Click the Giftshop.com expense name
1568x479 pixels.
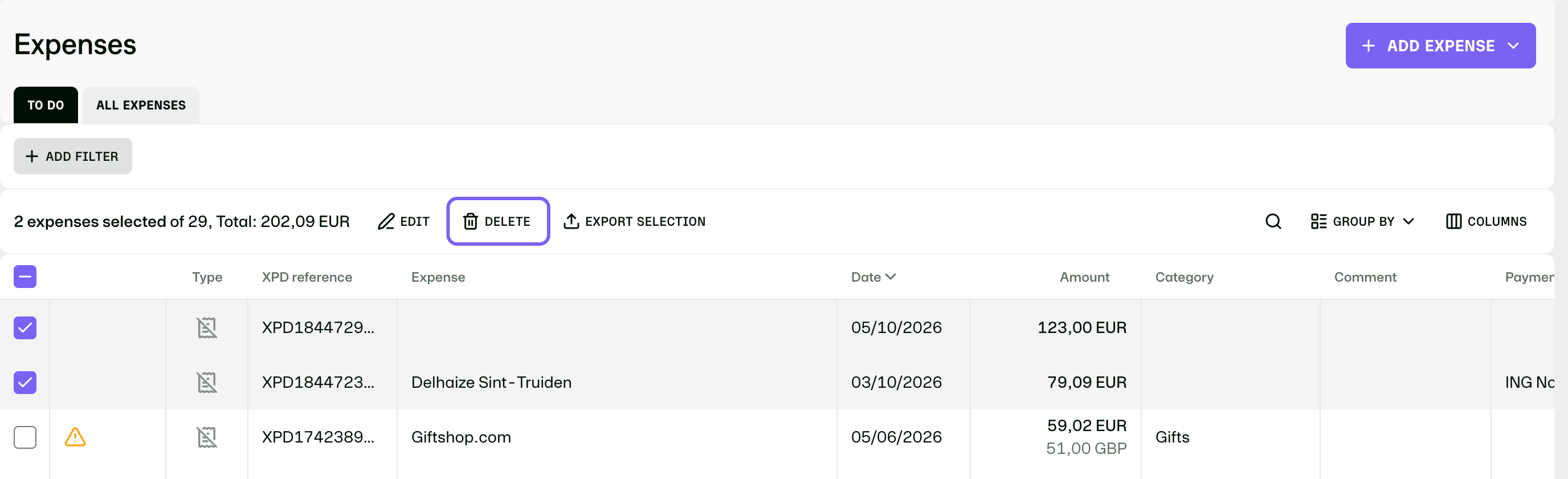click(x=461, y=437)
